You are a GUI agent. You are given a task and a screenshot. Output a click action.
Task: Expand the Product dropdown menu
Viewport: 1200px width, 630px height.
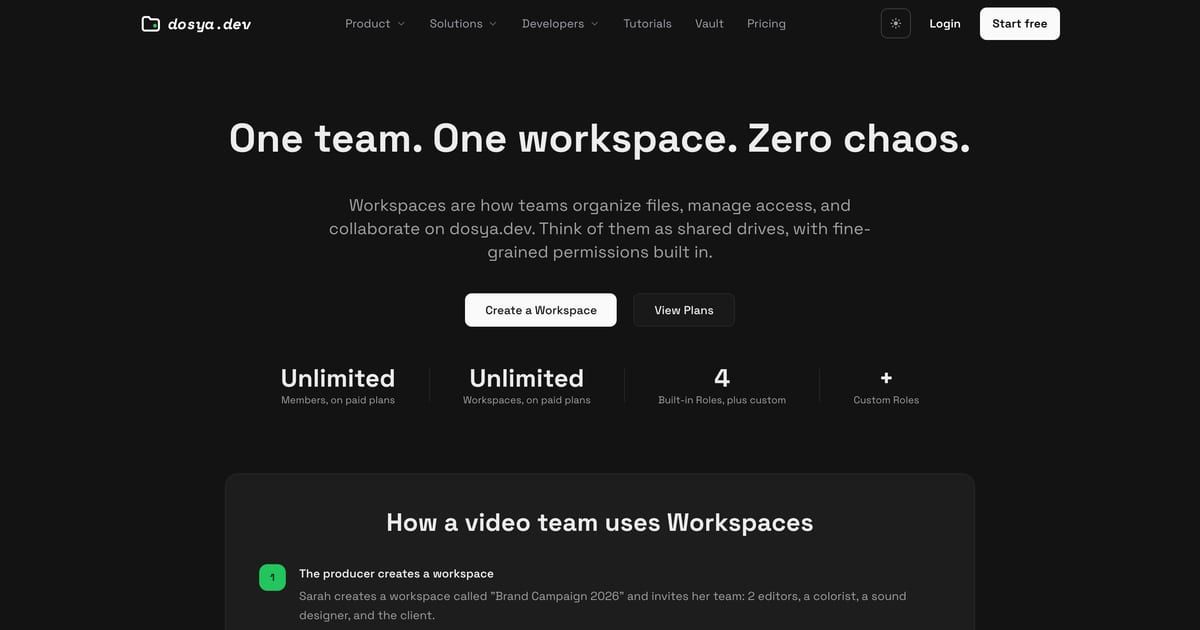coord(375,23)
